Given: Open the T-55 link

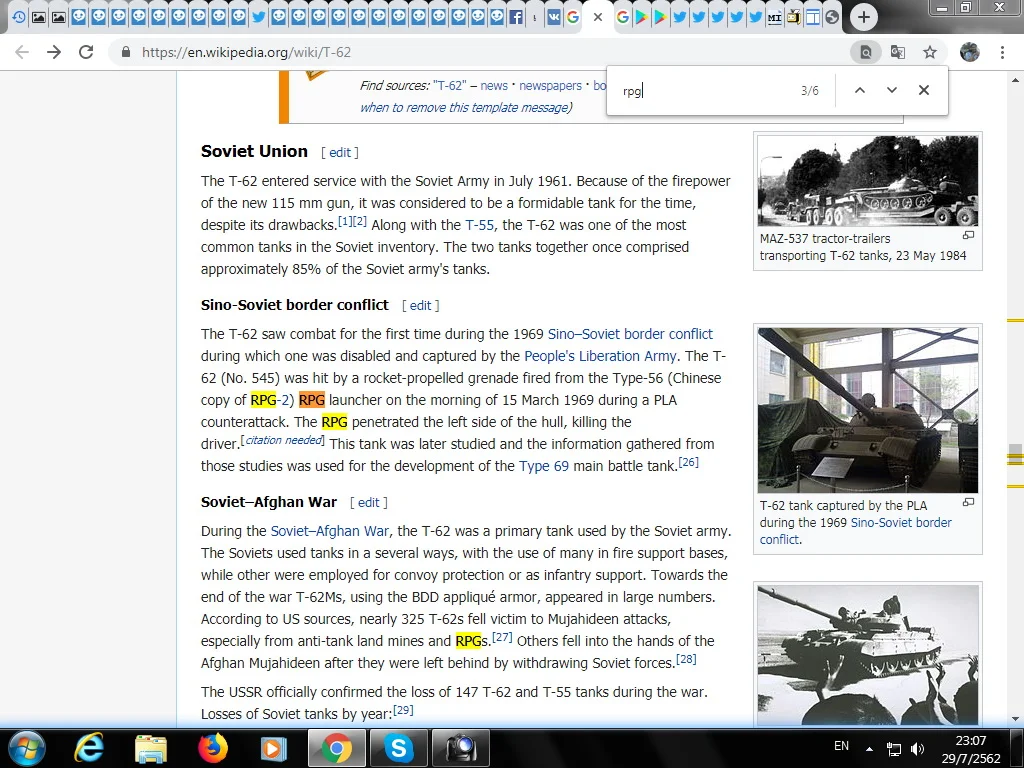Looking at the screenshot, I should coord(479,225).
